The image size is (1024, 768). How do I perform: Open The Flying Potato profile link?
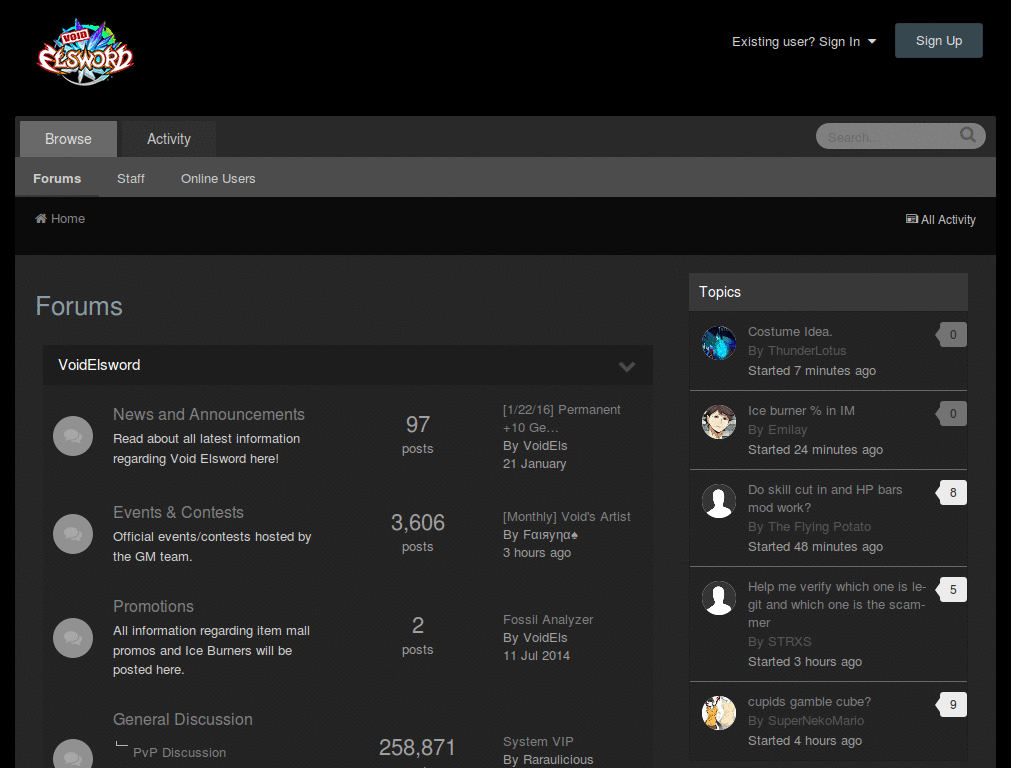(x=820, y=526)
